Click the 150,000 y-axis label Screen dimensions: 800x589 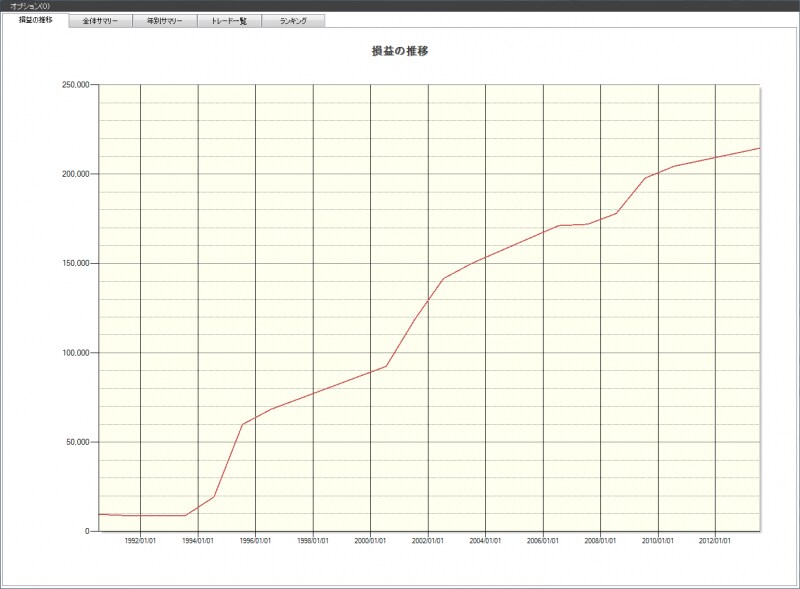click(x=76, y=263)
